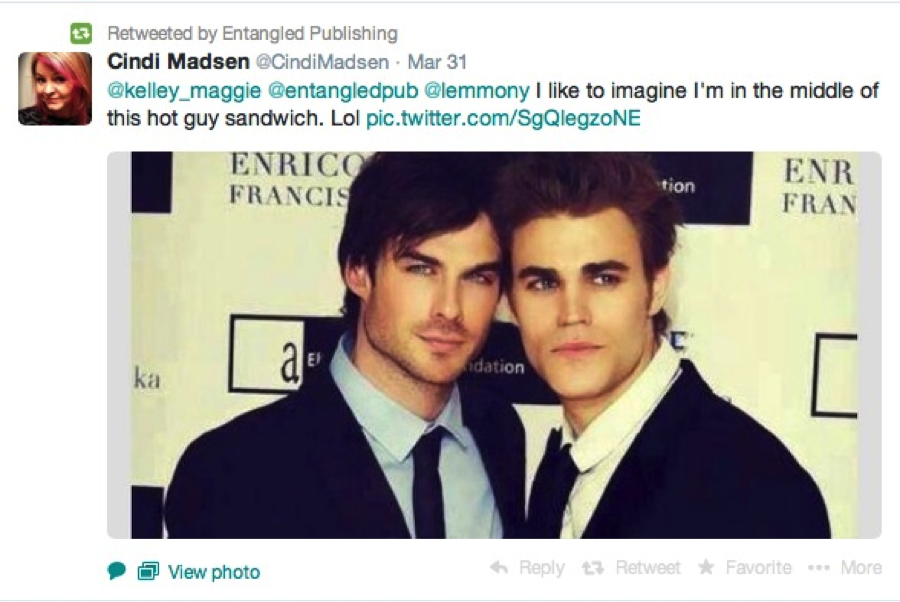This screenshot has height=602, width=900.
Task: Open the Mar 31 tweet timestamp
Action: (x=437, y=62)
